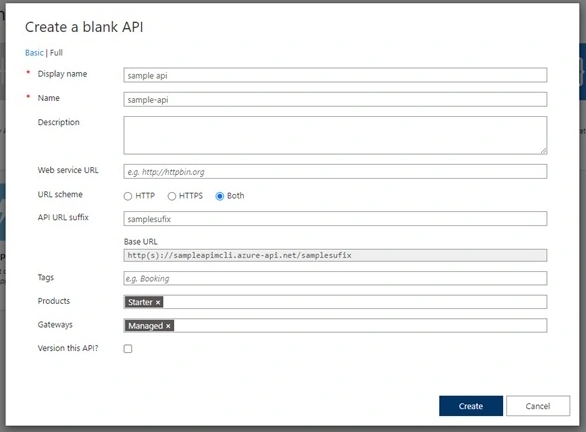Click the API URL suffix label
586x432 pixels.
click(63, 217)
